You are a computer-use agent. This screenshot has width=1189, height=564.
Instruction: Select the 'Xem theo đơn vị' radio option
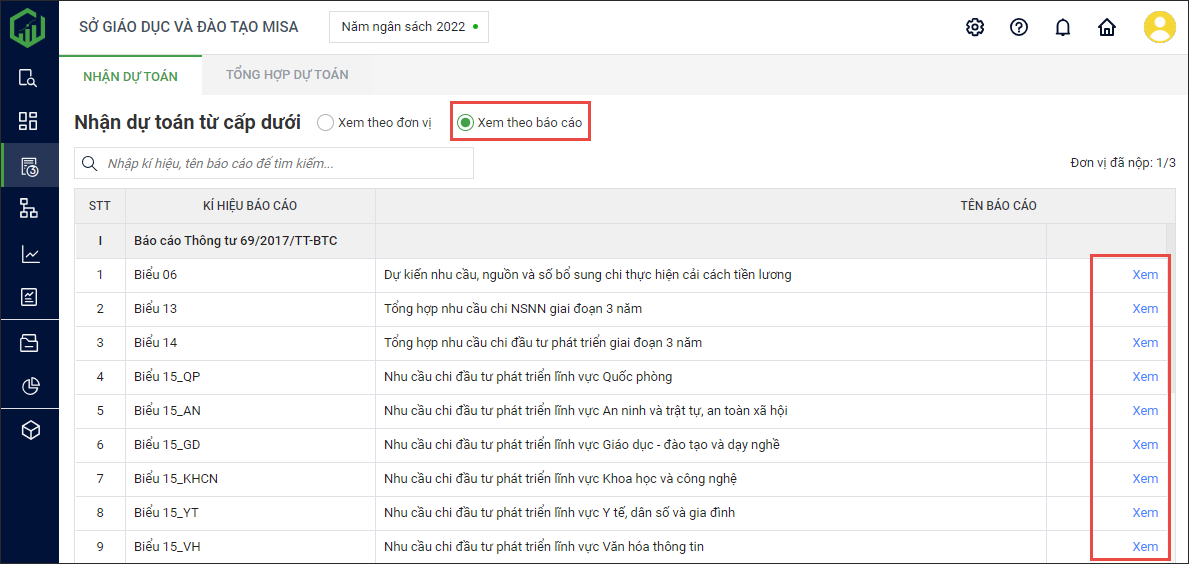(x=326, y=123)
